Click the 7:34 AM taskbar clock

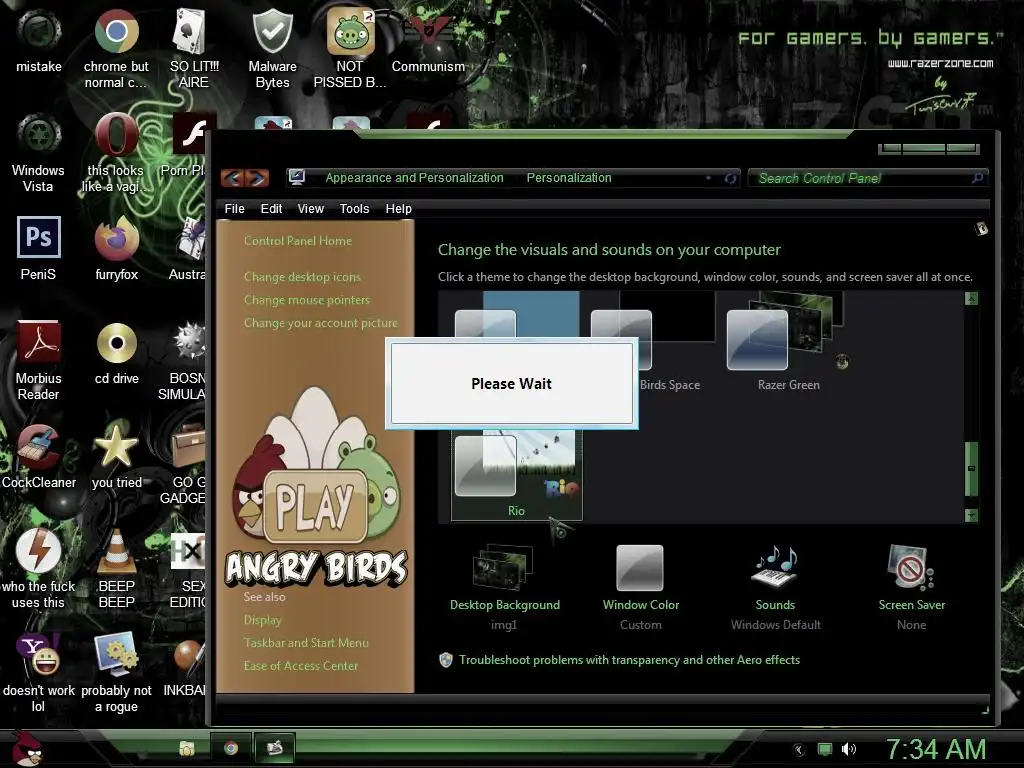935,749
